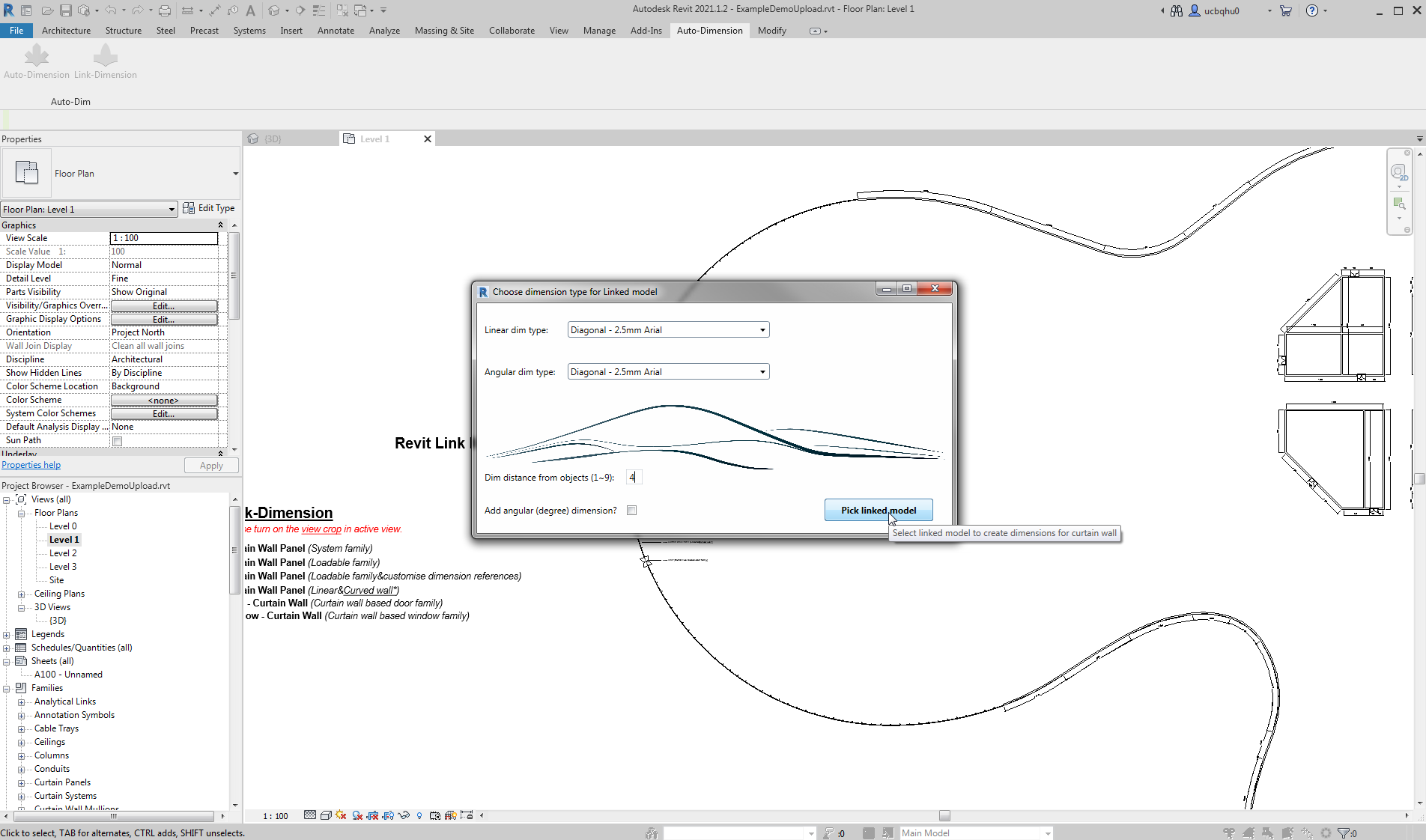Click Show Crop Region icon

(x=388, y=815)
